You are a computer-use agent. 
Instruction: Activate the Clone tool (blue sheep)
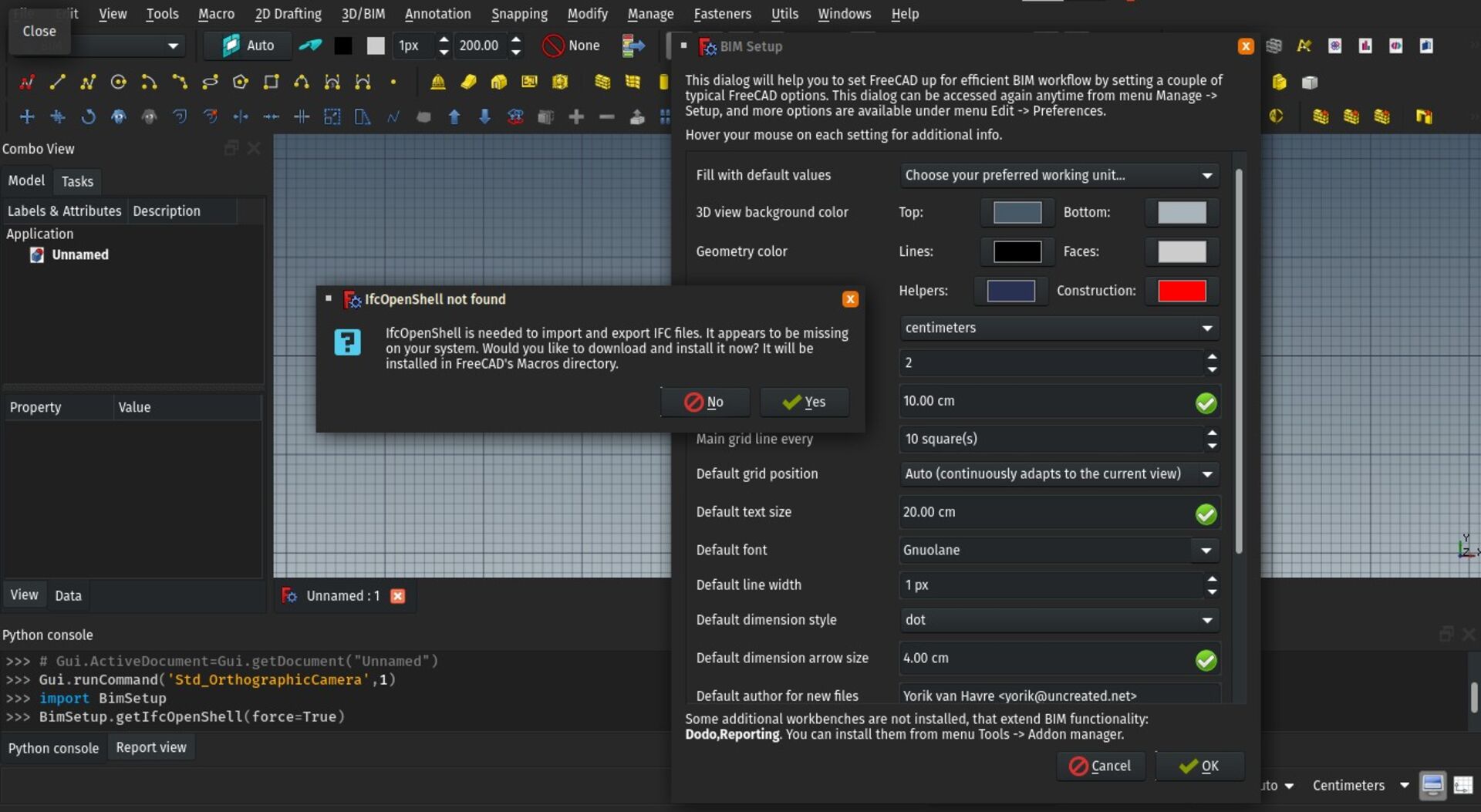(118, 116)
